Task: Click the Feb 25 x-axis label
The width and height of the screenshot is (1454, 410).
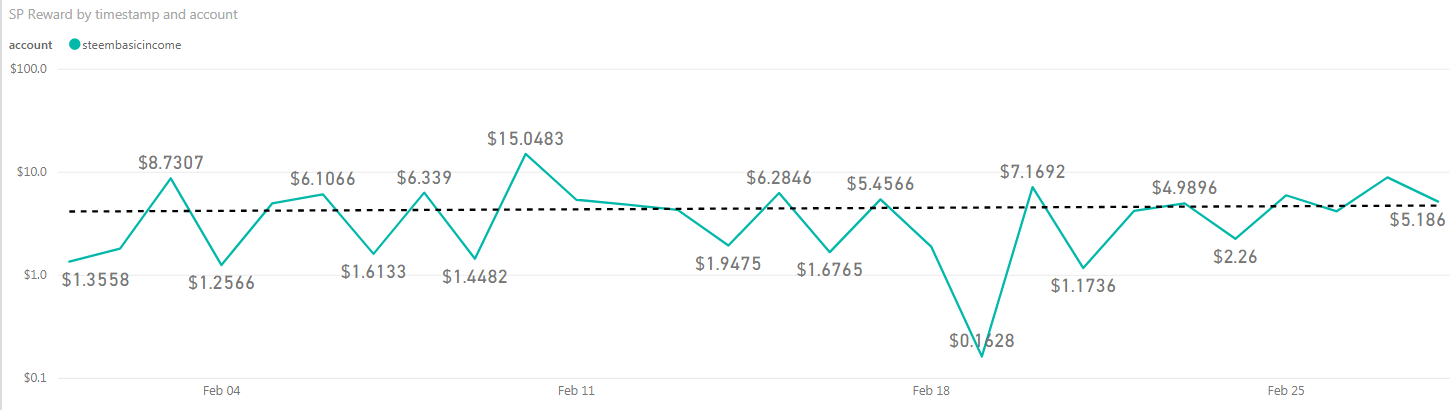Action: (1286, 390)
